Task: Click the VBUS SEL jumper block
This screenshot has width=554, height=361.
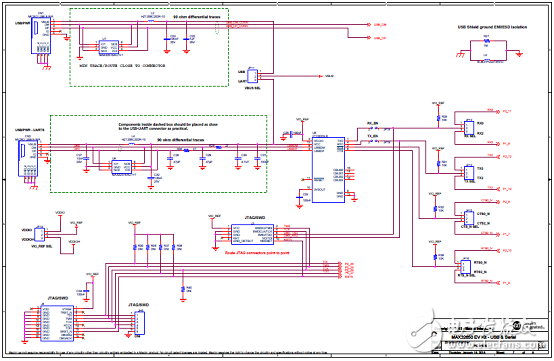Action: pos(252,76)
